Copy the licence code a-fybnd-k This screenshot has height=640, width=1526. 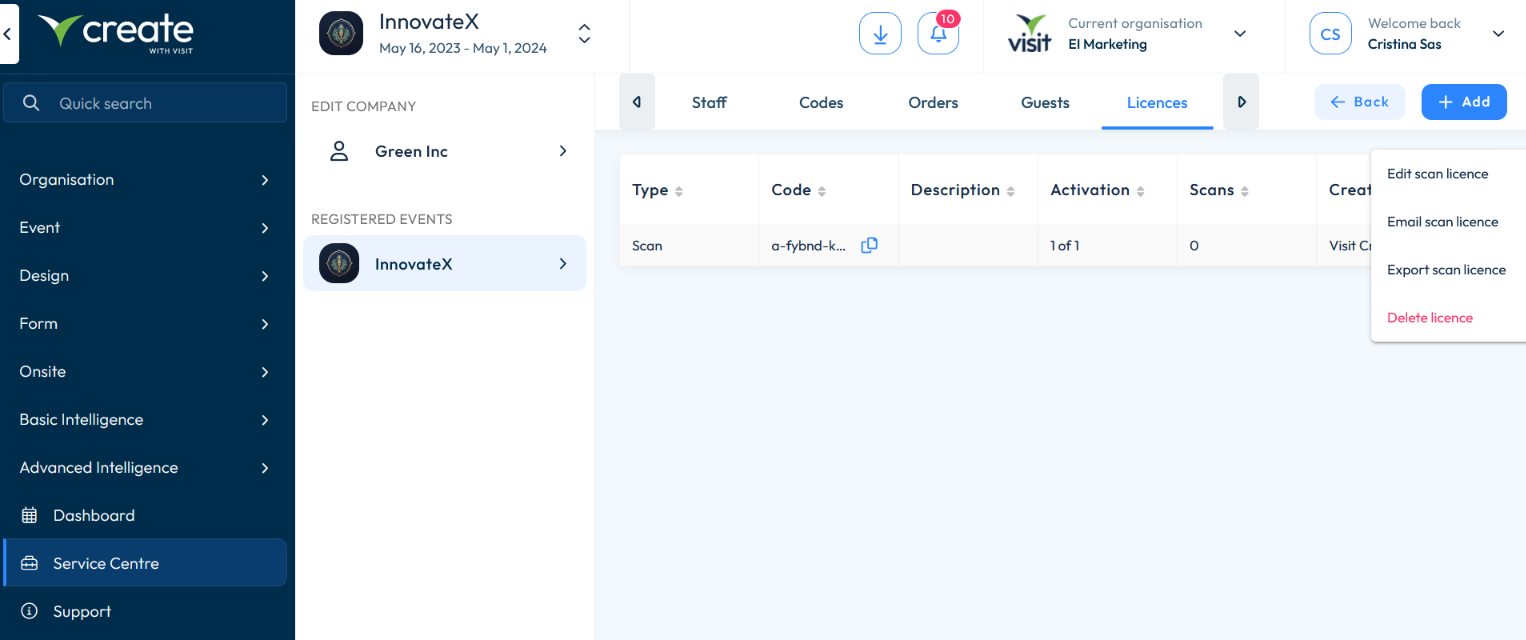[869, 245]
